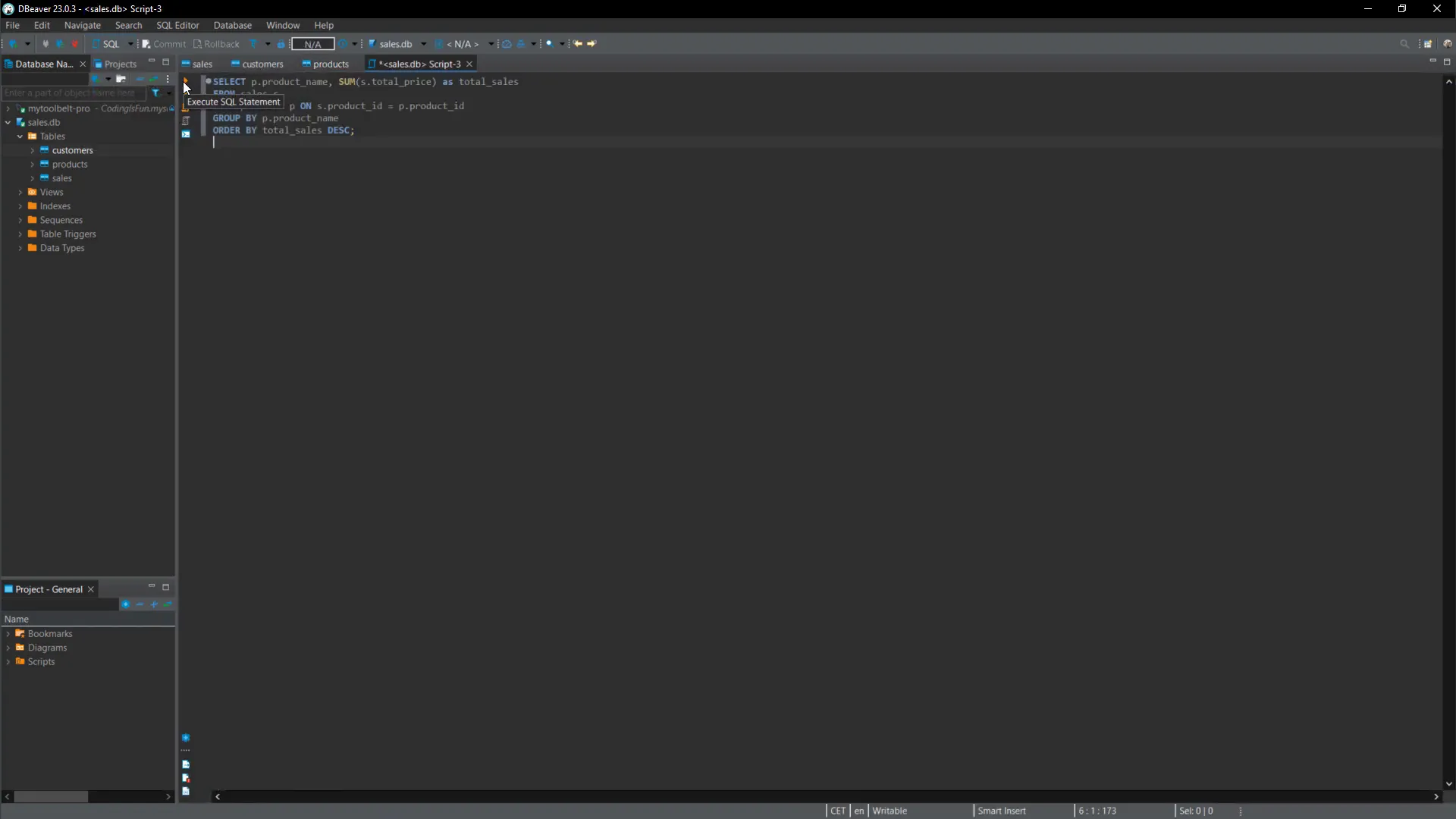1456x819 pixels.
Task: Expand the Views node under sales.db
Action: click(x=21, y=192)
